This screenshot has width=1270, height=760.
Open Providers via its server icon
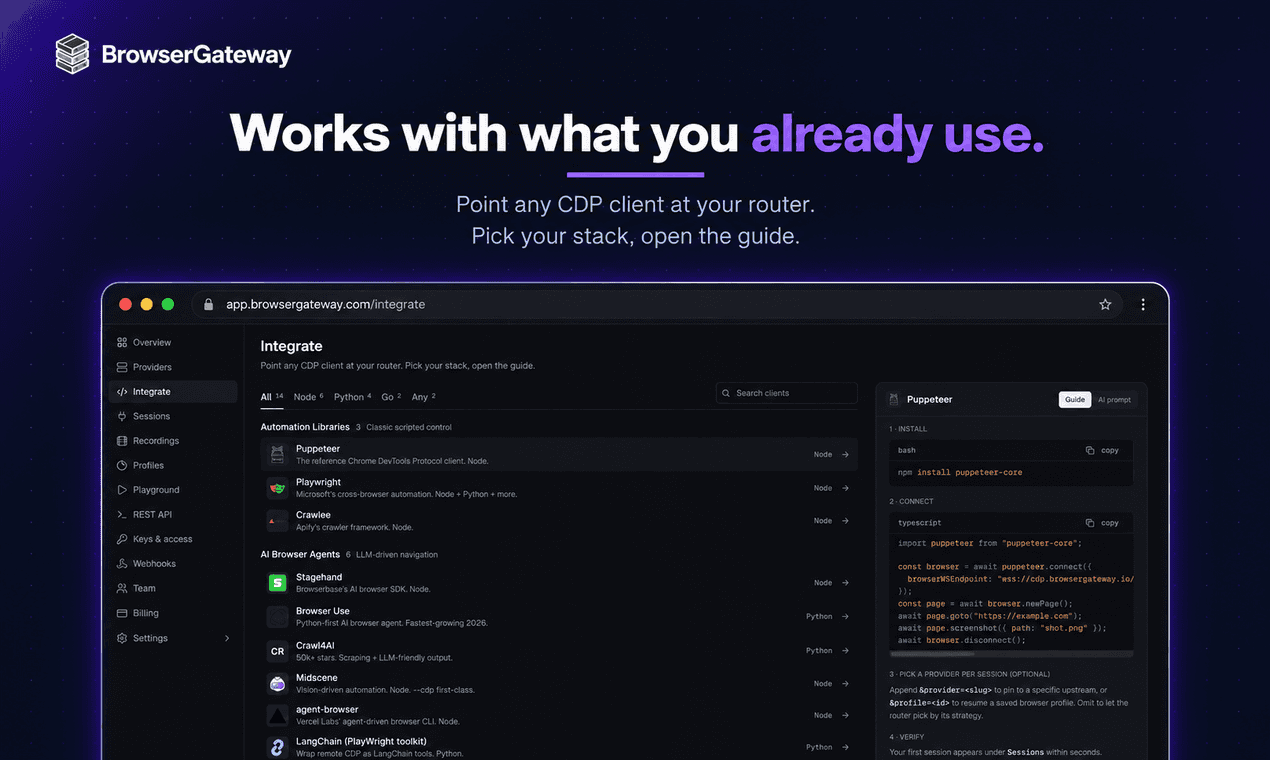(x=122, y=367)
